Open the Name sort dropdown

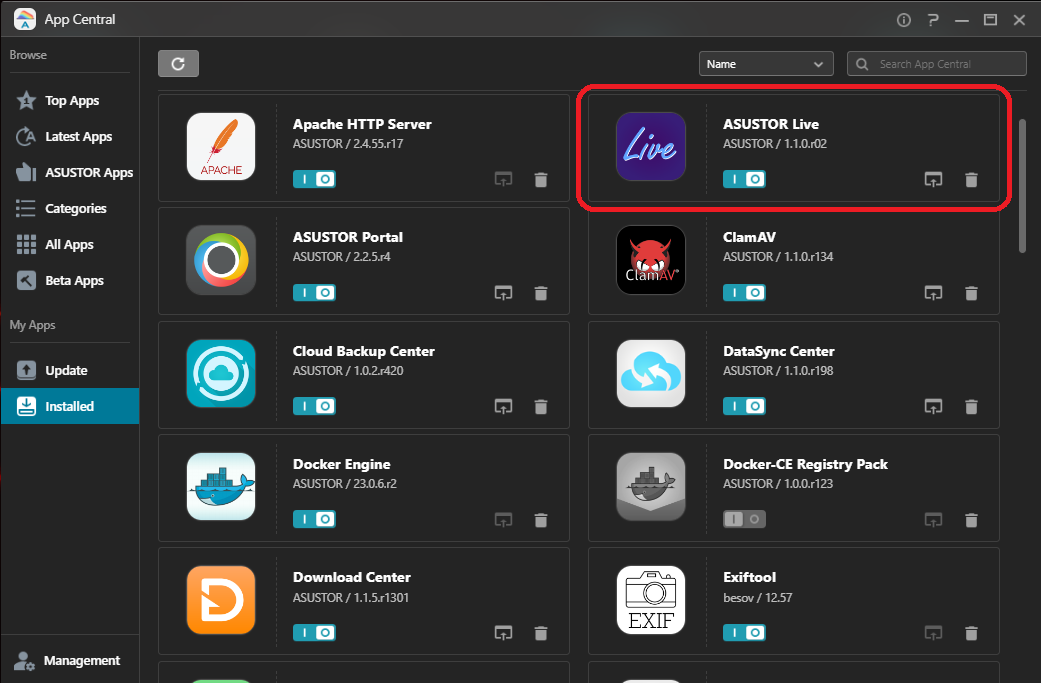click(765, 64)
